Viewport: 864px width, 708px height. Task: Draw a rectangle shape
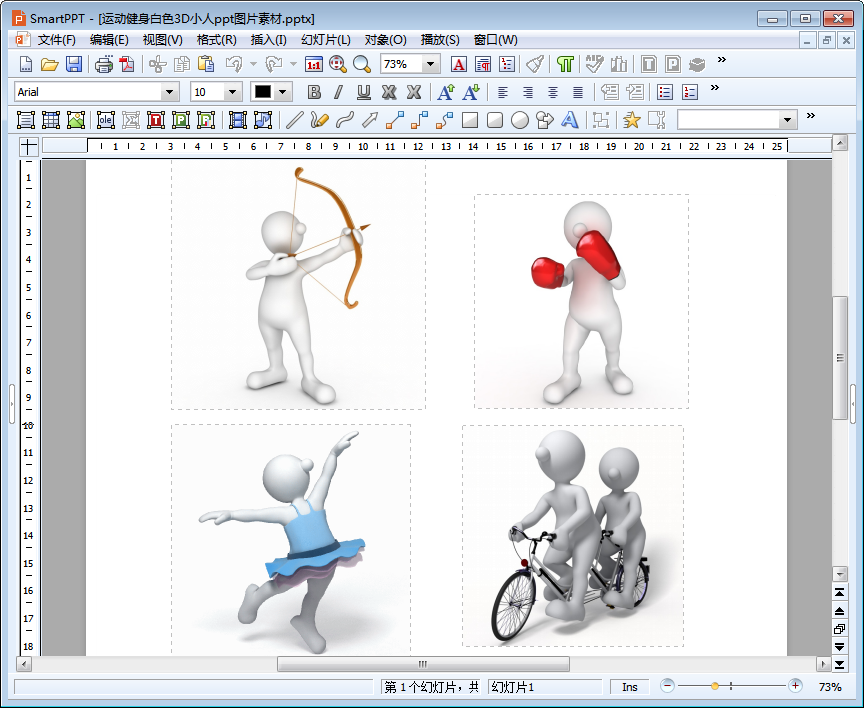pos(469,120)
